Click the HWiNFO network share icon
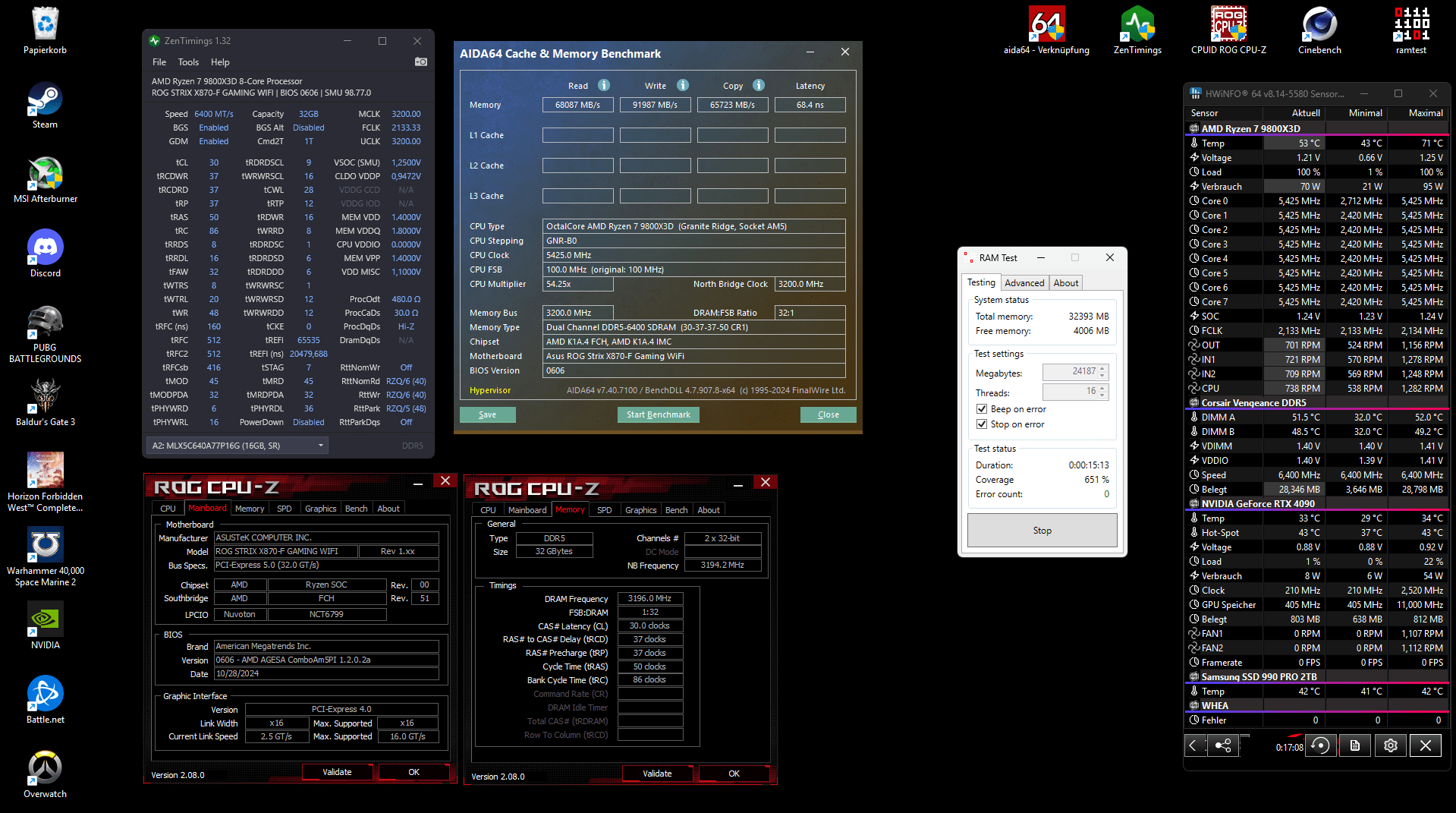 [x=1223, y=745]
